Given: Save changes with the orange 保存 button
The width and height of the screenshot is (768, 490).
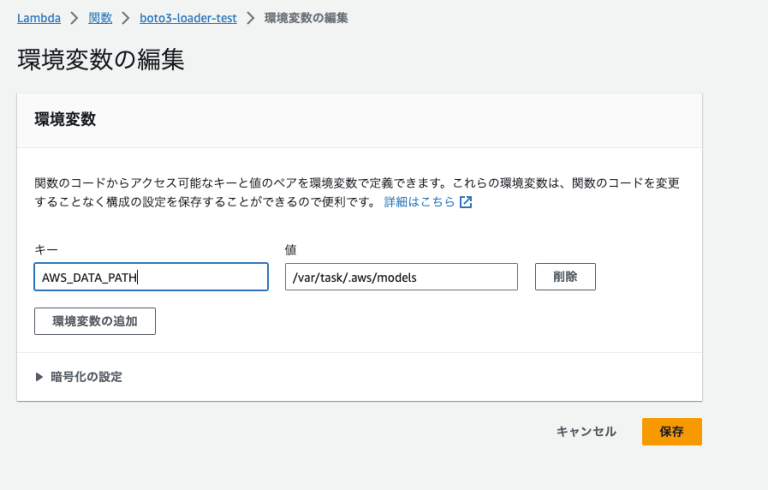Looking at the screenshot, I should 672,432.
